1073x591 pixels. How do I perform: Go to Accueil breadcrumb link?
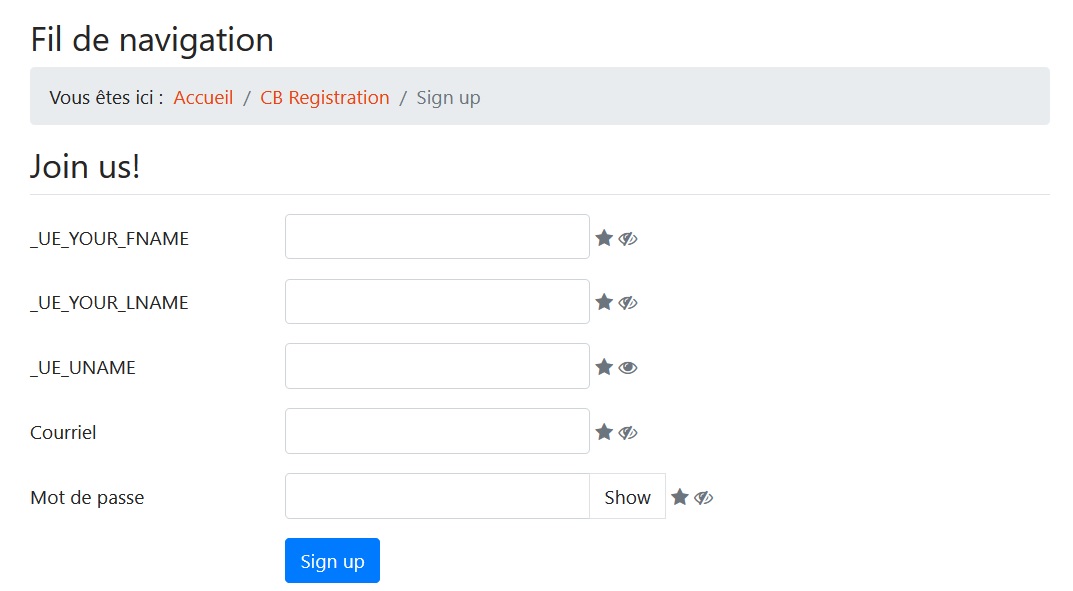coord(203,98)
